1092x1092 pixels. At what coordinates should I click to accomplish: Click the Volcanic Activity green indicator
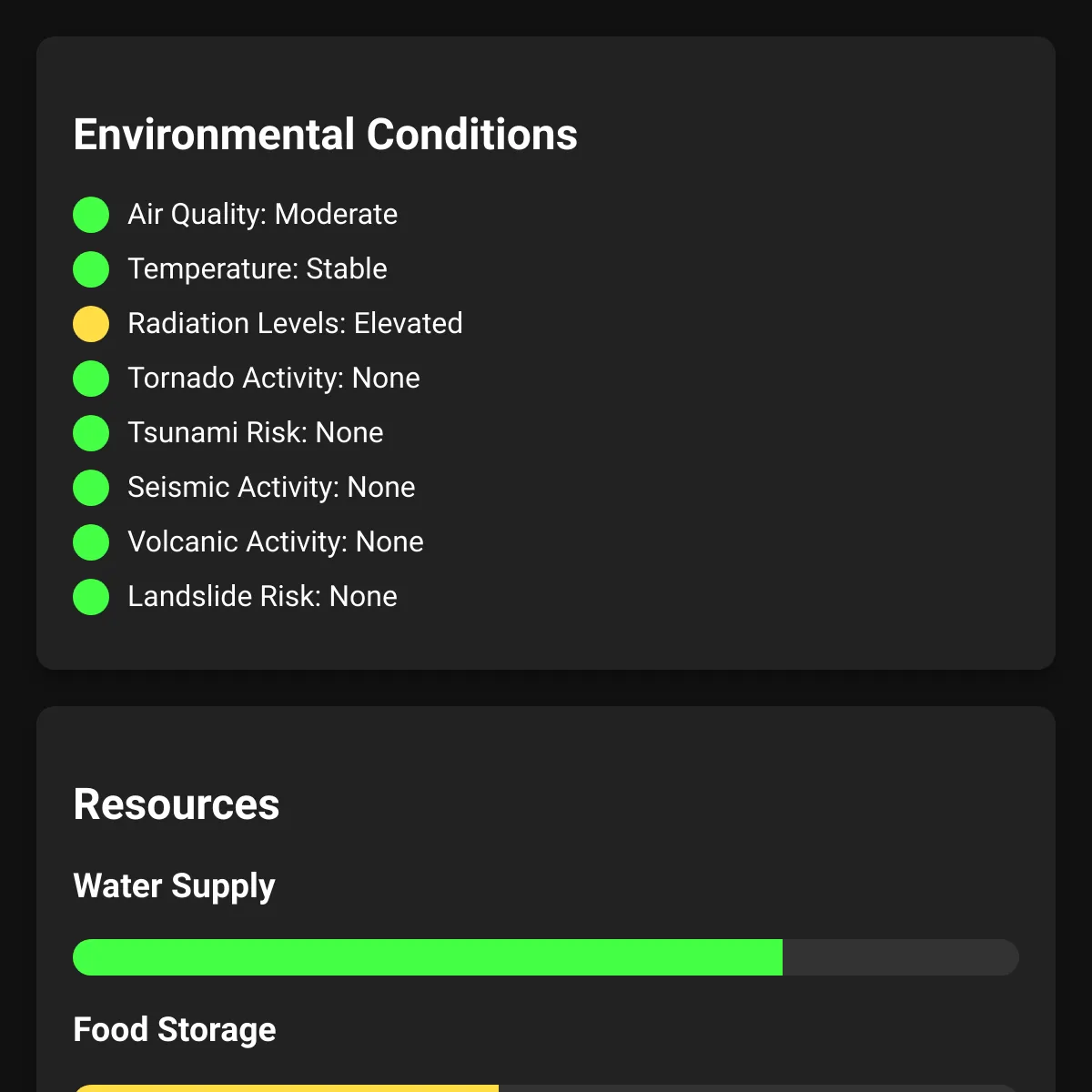tap(91, 542)
